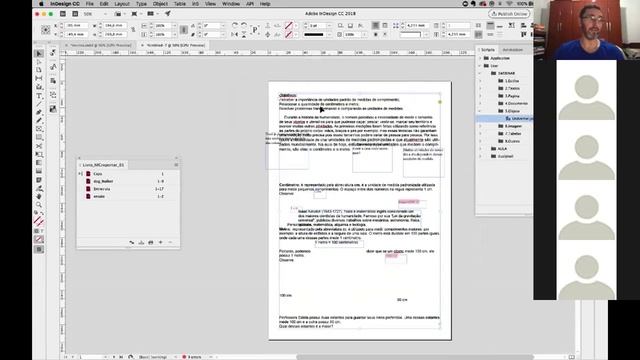Click the stroke color swatch in Control panel
Viewport: 640px width, 360px height.
[x=289, y=35]
